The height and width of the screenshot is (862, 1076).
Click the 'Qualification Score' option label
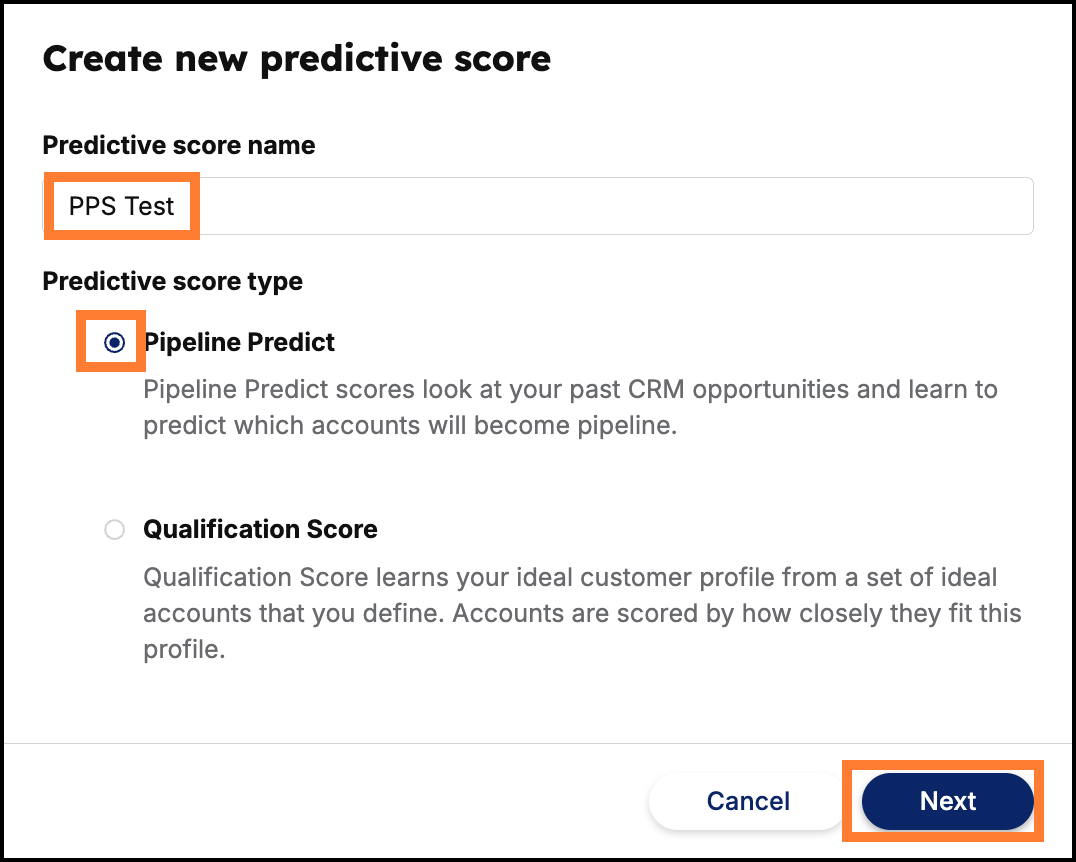click(x=260, y=529)
